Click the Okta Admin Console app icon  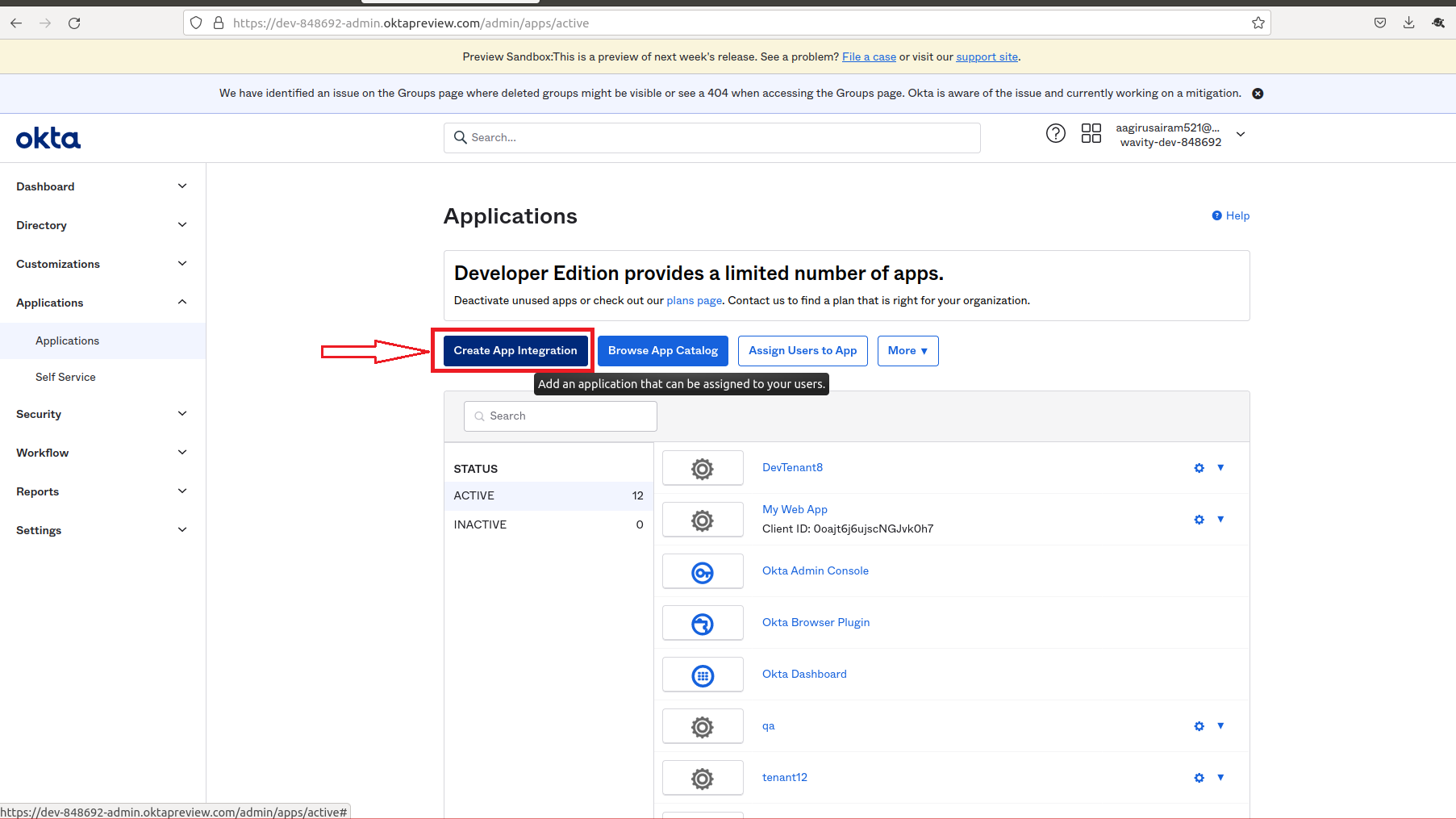pos(703,572)
